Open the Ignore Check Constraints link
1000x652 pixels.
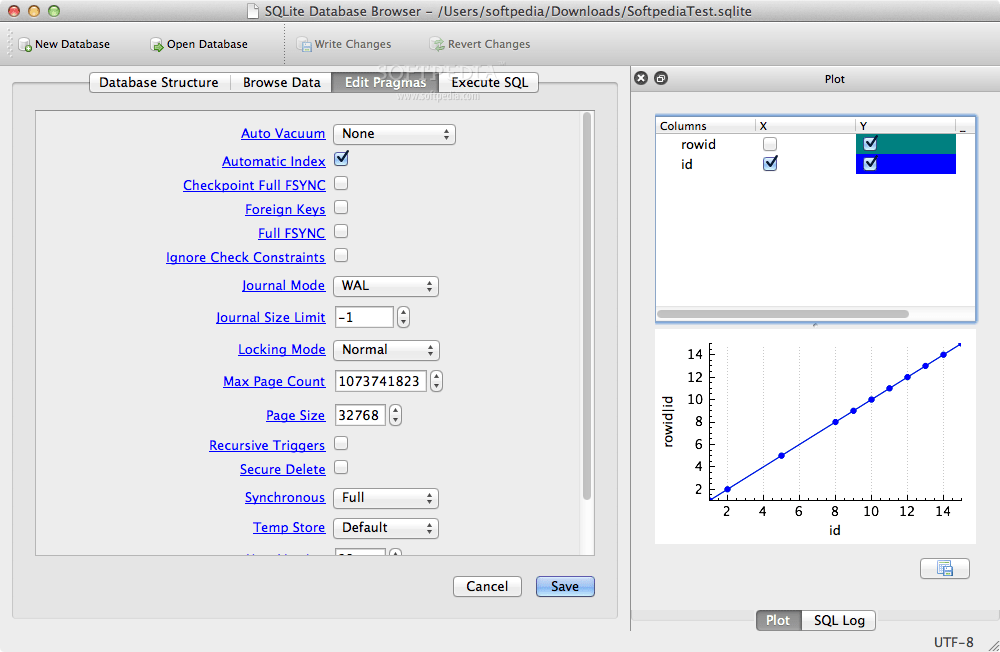[246, 257]
